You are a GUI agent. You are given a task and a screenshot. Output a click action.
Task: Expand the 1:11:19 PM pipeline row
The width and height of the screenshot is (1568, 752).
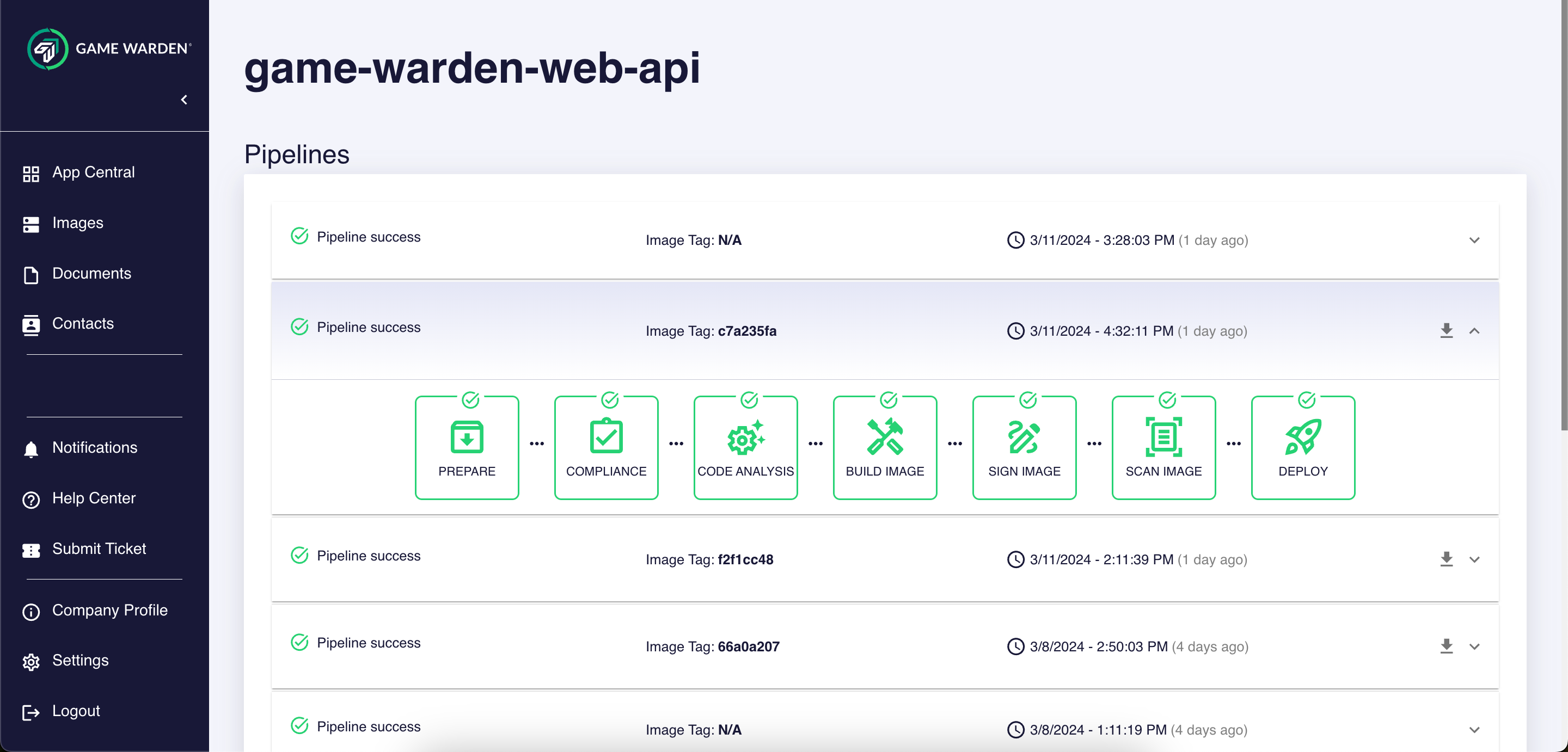click(1474, 730)
